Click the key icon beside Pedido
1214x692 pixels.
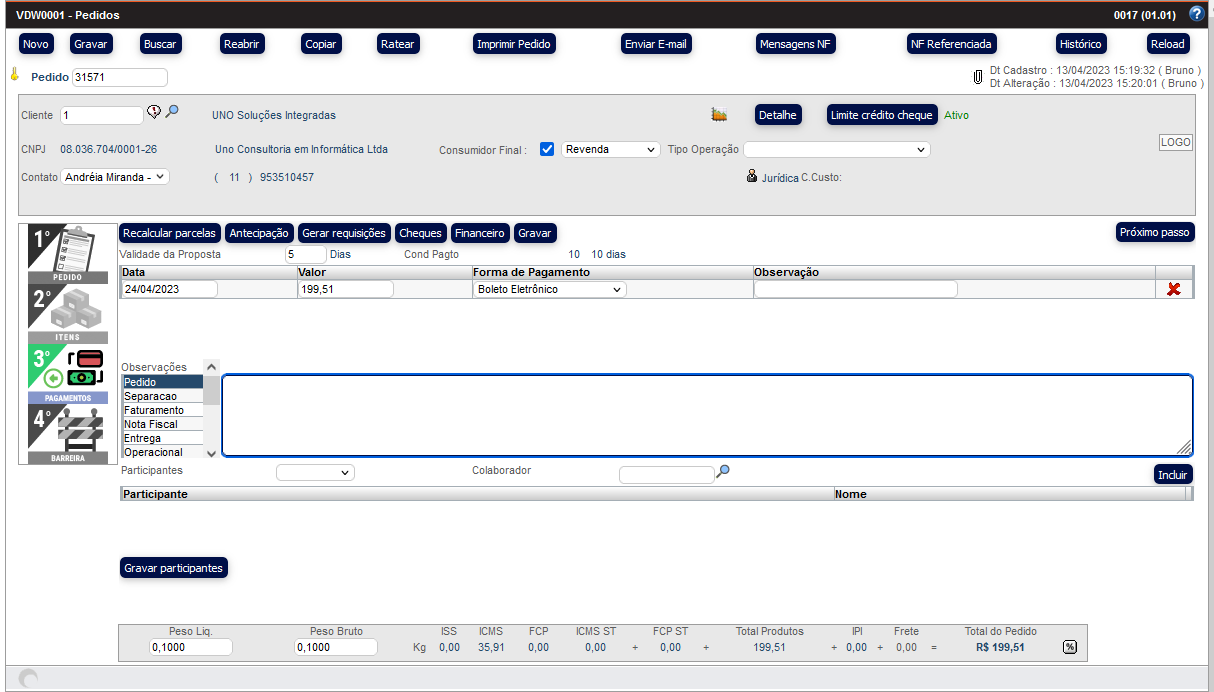pyautogui.click(x=15, y=74)
